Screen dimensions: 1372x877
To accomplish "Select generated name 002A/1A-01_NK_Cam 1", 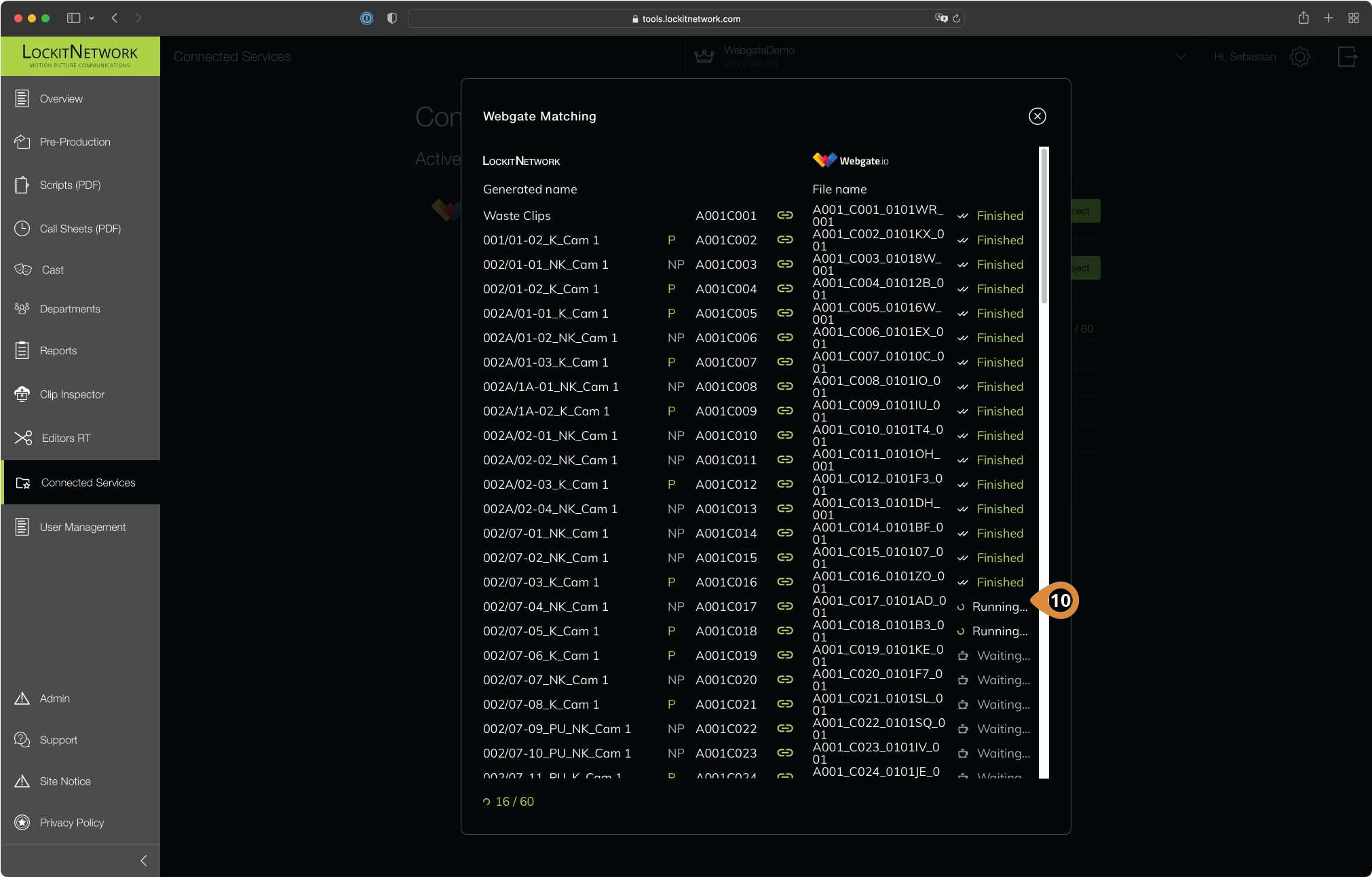I will tap(550, 386).
